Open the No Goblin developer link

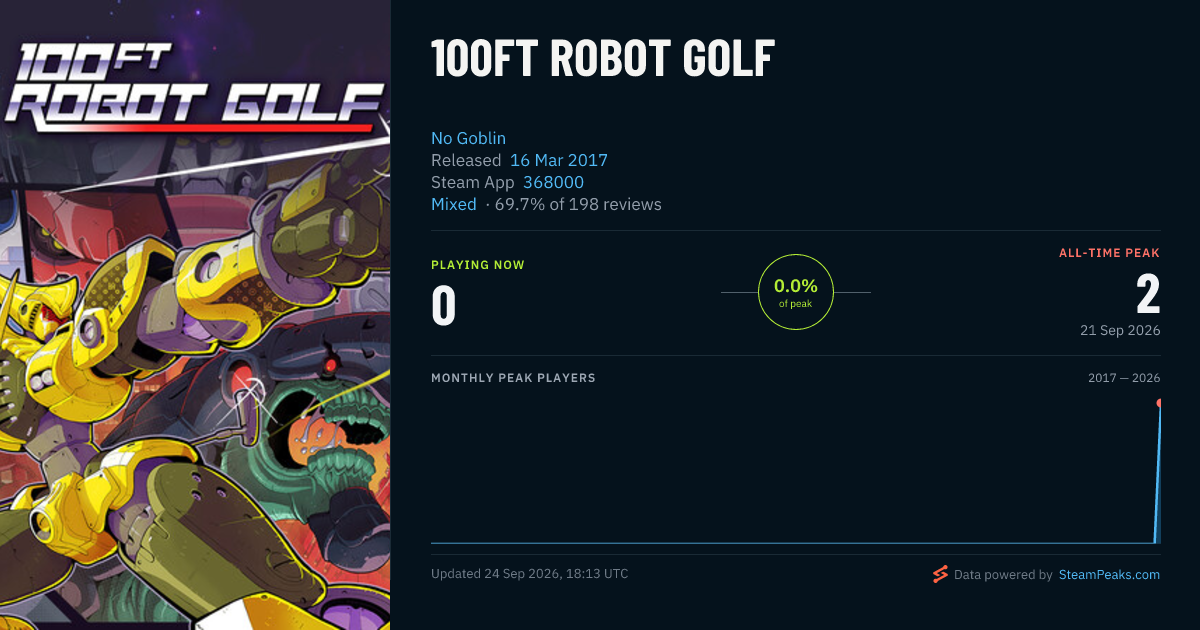(468, 138)
